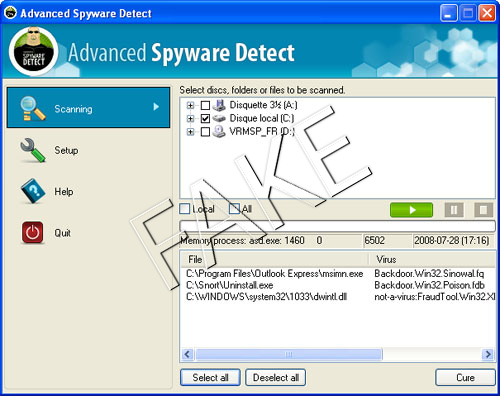Start the scan with the green play button
The height and width of the screenshot is (396, 500).
411,210
